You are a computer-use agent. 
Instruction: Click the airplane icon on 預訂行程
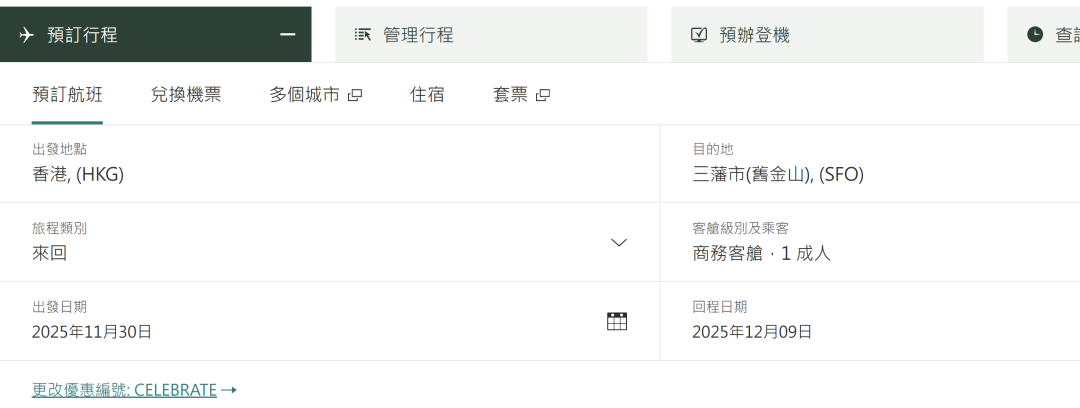coord(27,35)
